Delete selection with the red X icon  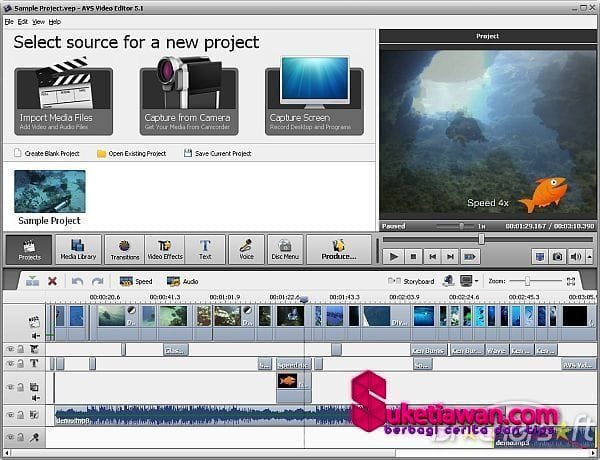[52, 281]
